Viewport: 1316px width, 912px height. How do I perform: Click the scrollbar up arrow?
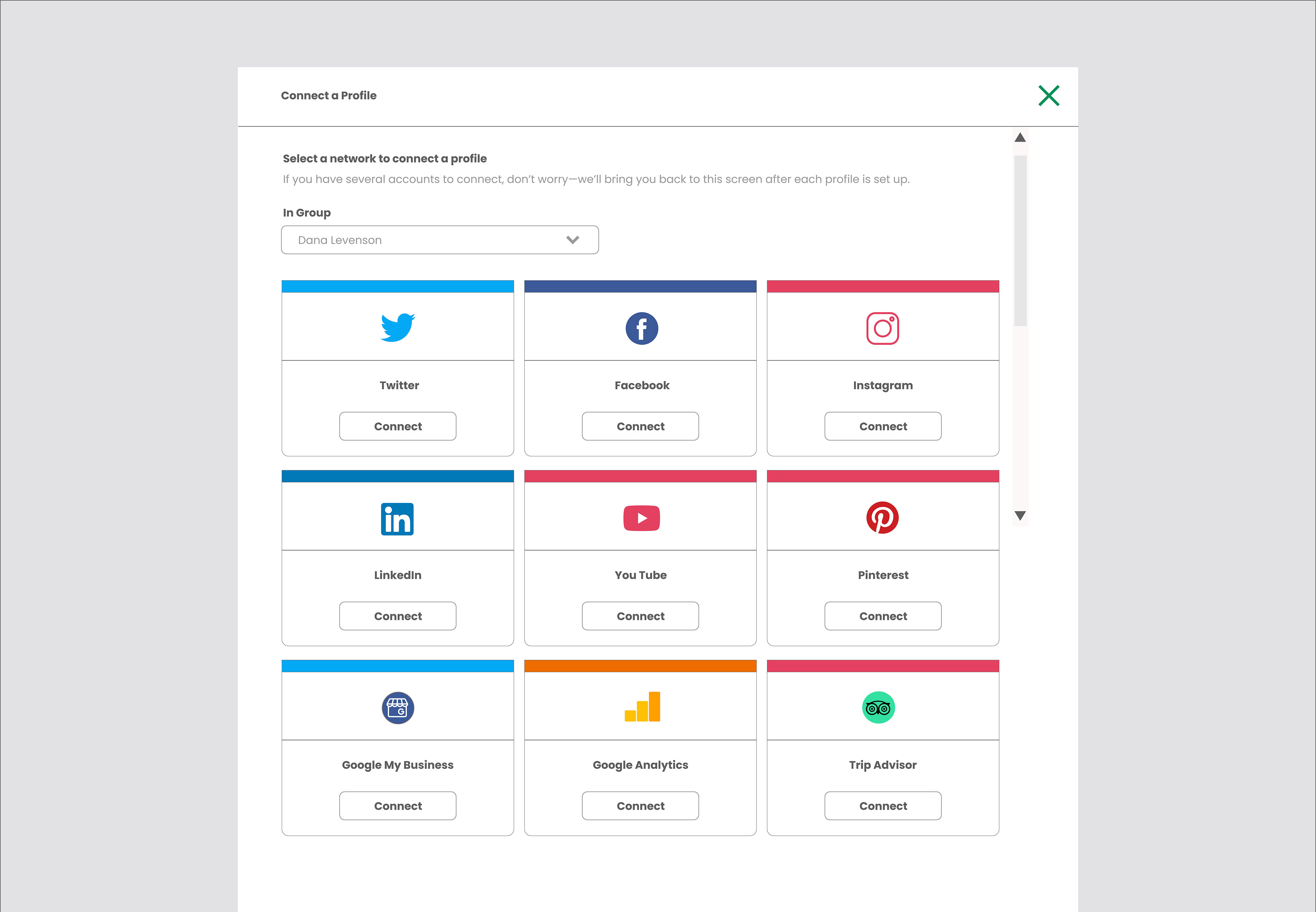tap(1021, 138)
